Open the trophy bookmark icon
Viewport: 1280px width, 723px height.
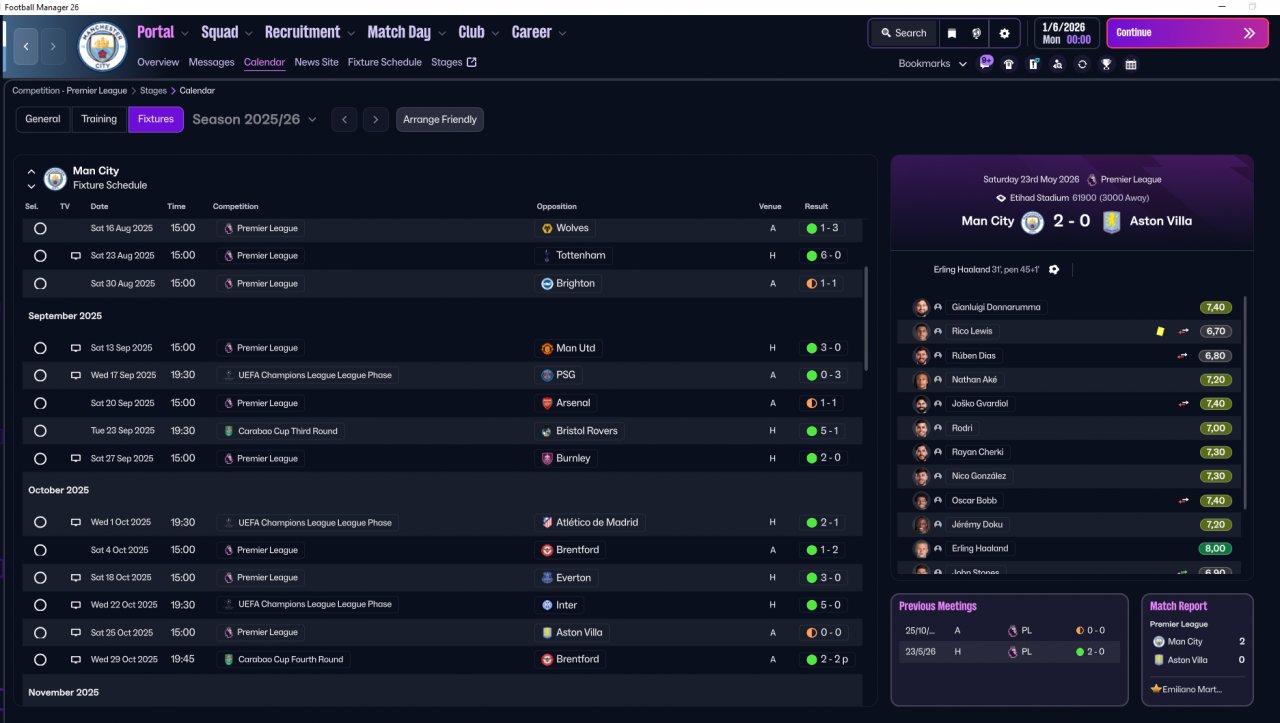pos(1106,64)
